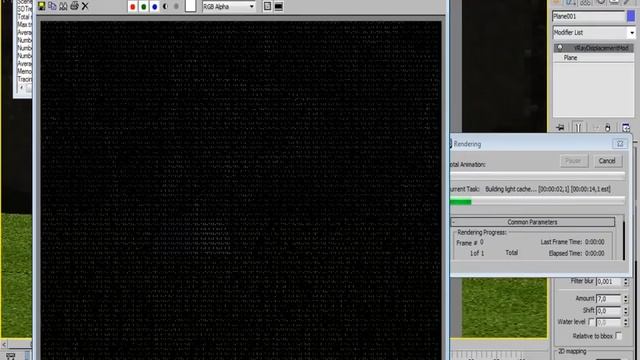
Task: Cancel the rendering
Action: click(607, 161)
